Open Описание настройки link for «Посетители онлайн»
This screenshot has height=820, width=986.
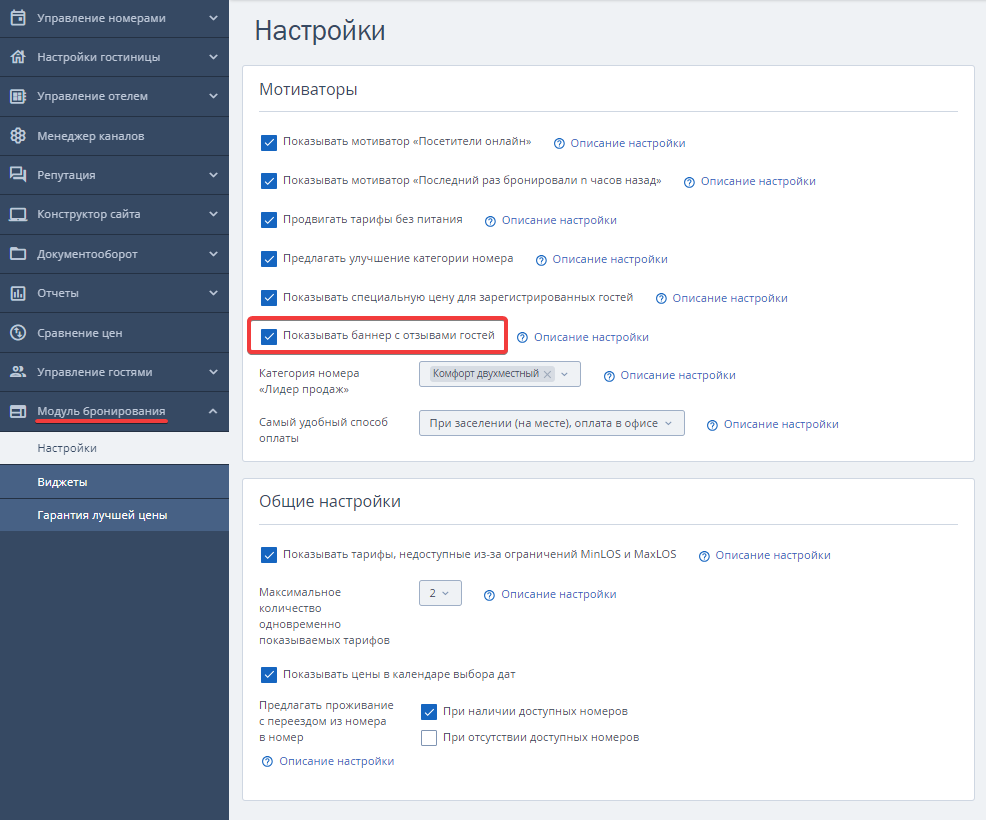click(628, 143)
